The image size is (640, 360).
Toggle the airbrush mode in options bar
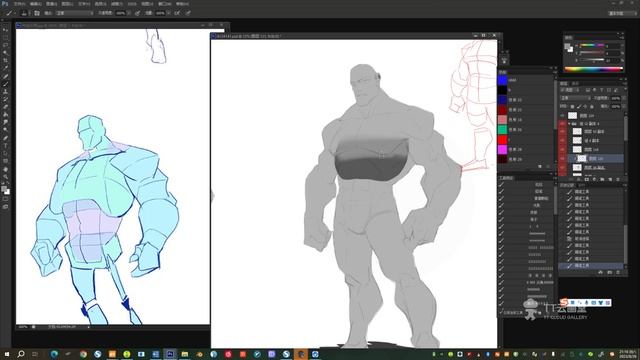(x=177, y=13)
